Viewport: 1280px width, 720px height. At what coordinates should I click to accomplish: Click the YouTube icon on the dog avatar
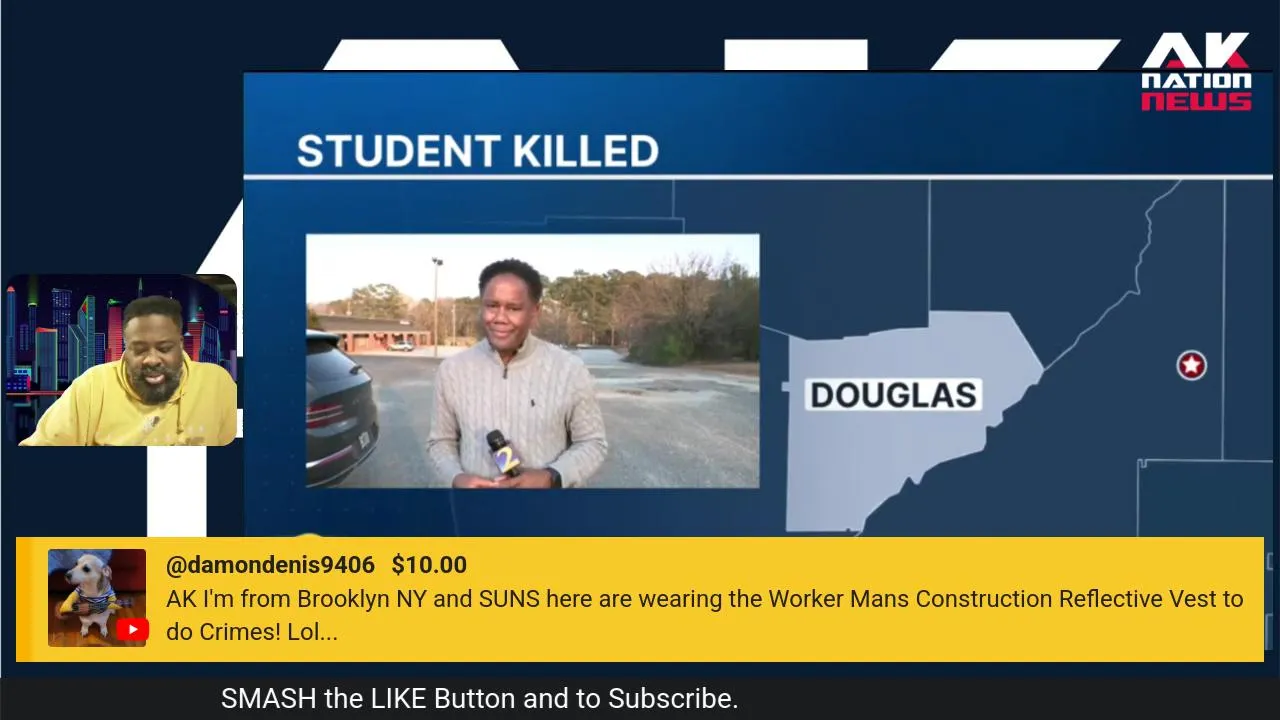[132, 629]
